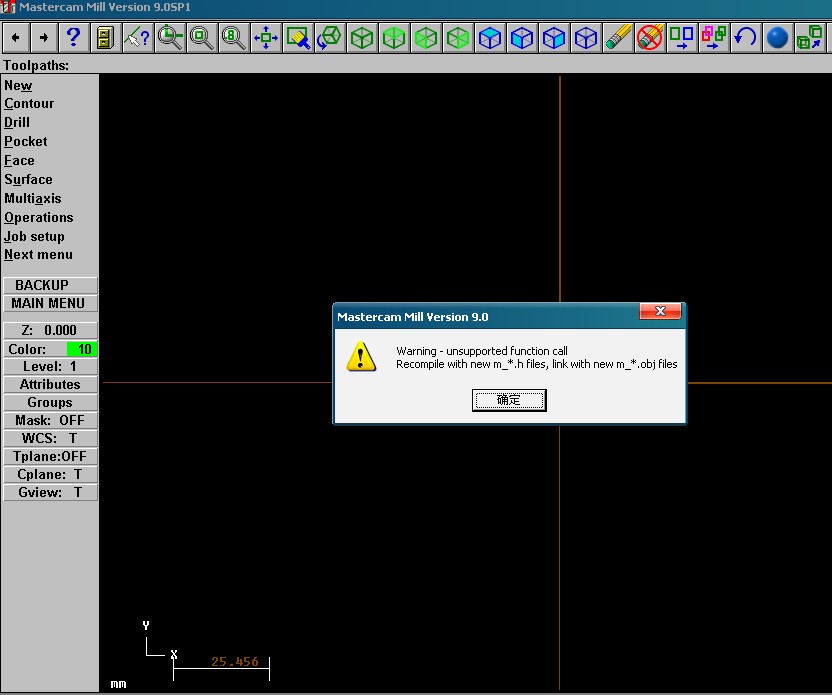Viewport: 832px width, 695px height.
Task: Return via the MAIN MENU button
Action: (50, 303)
